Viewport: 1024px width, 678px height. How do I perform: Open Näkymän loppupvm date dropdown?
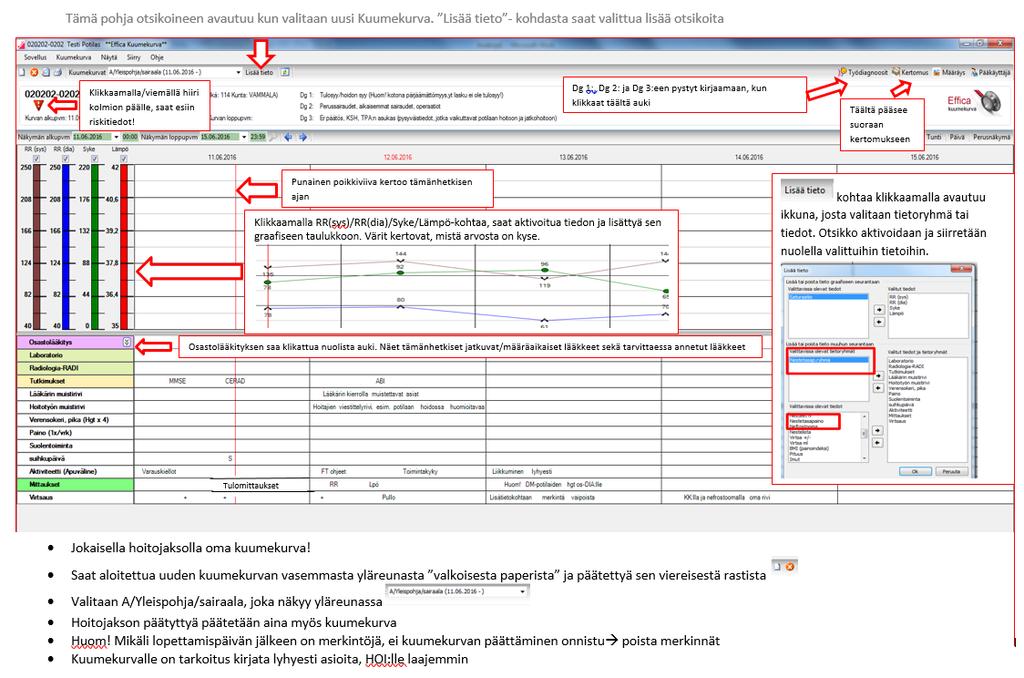[244, 137]
